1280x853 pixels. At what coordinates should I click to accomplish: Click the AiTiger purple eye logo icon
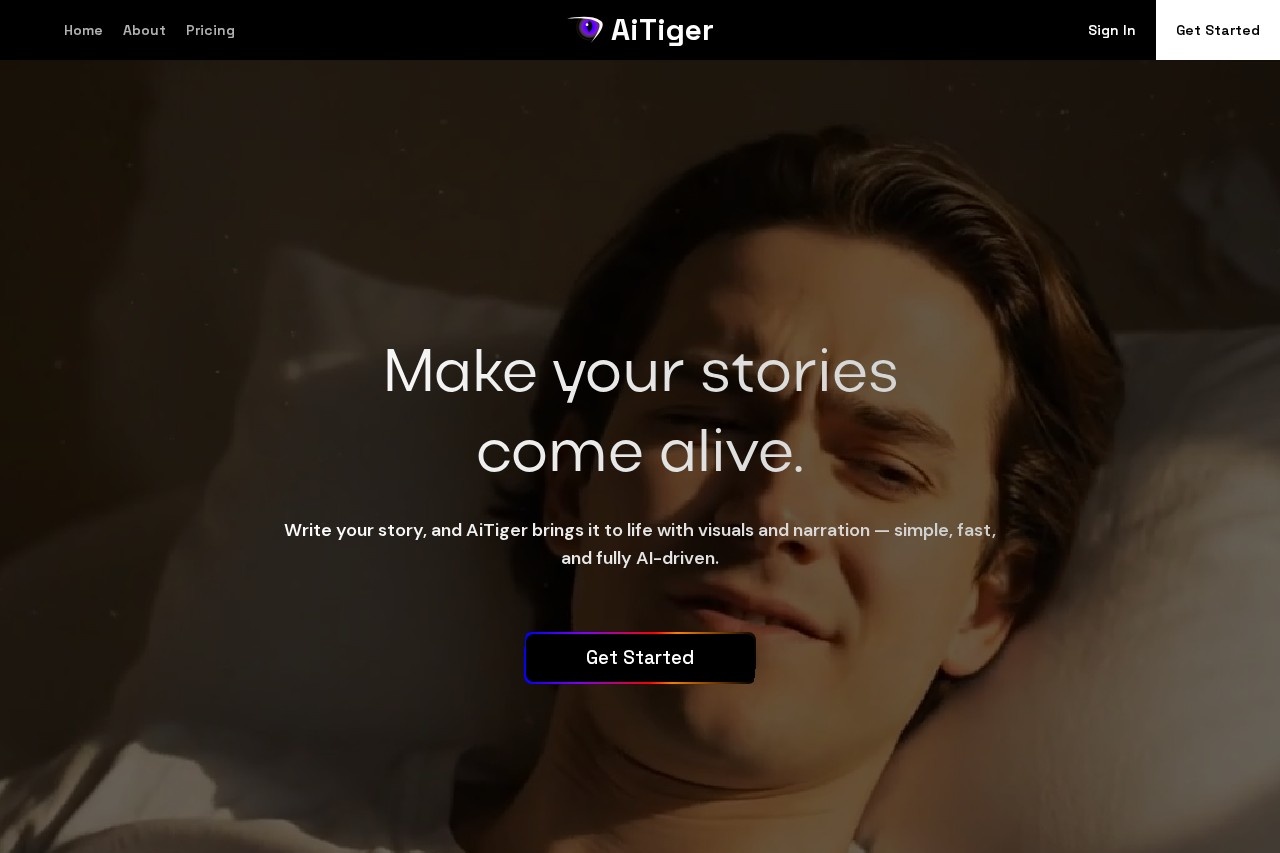point(585,29)
